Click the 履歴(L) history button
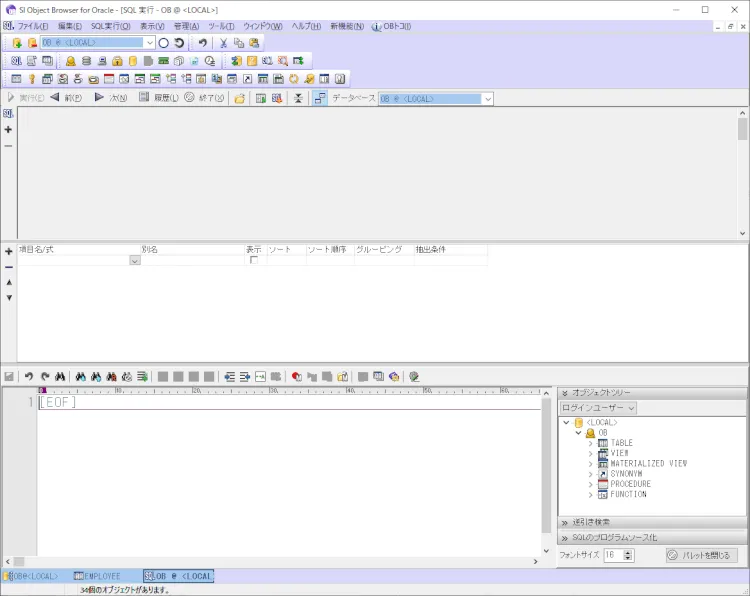Image resolution: width=750 pixels, height=596 pixels. [x=159, y=98]
